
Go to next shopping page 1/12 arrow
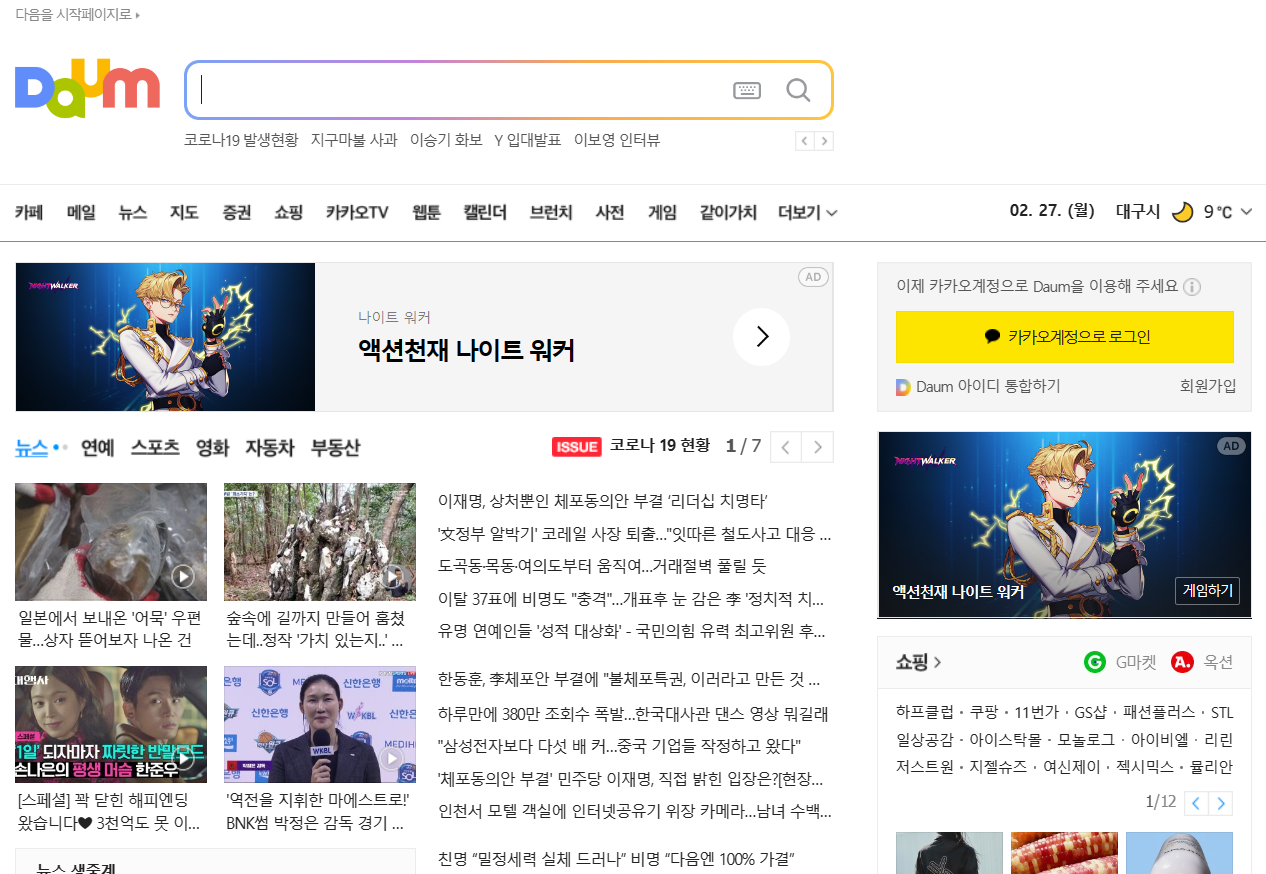pyautogui.click(x=1221, y=802)
